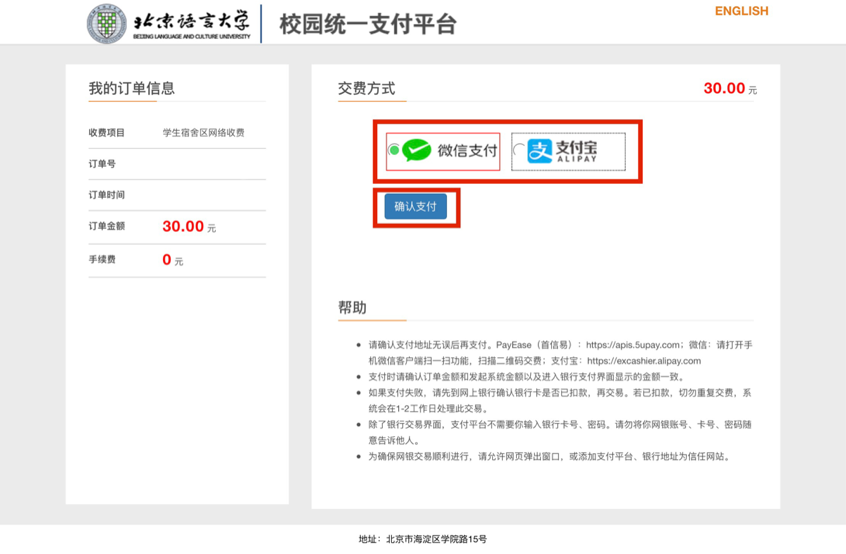Select the Alipay radio button

518,151
